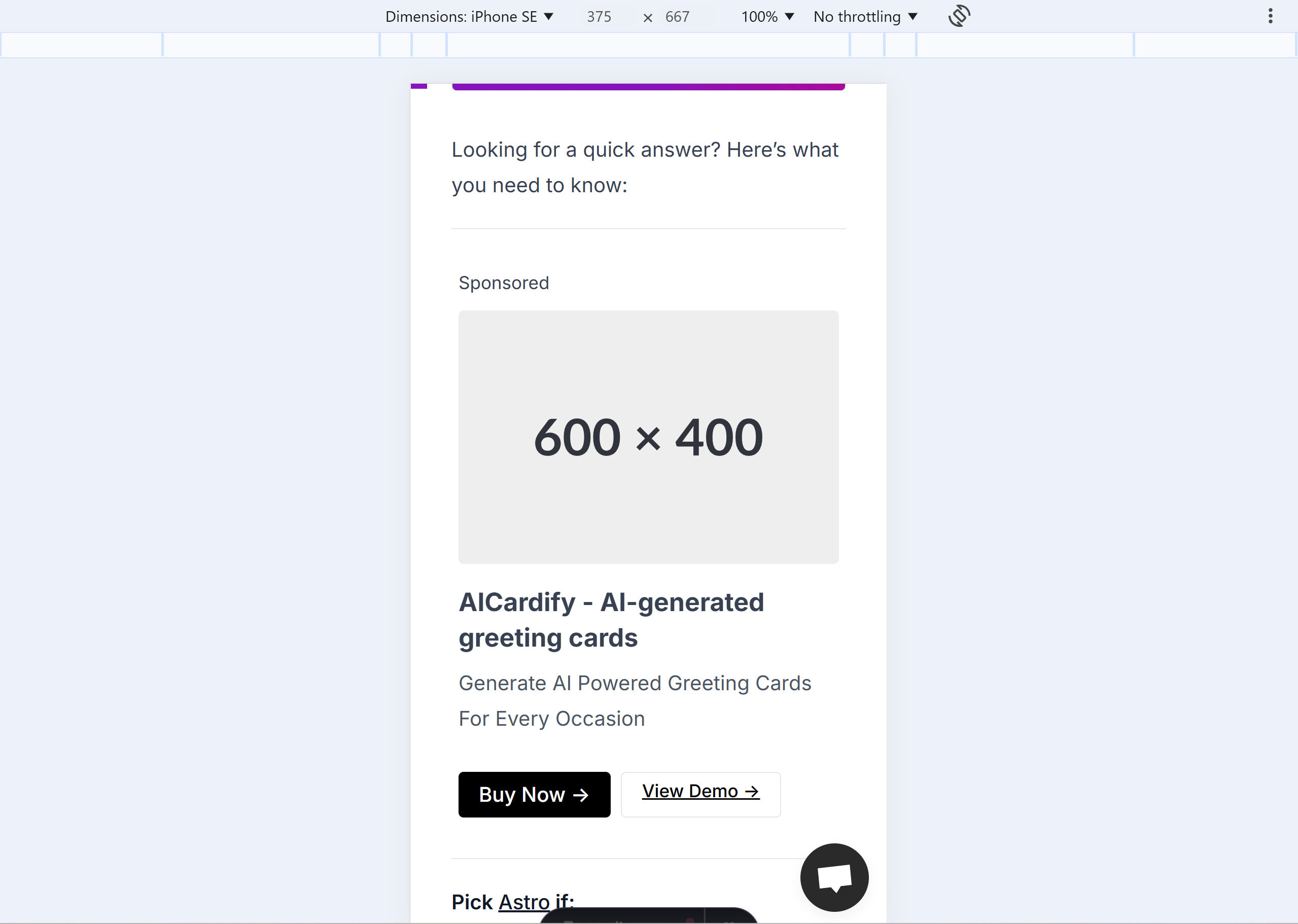Open the 100% zoom dropdown
This screenshot has width=1298, height=924.
click(x=767, y=17)
